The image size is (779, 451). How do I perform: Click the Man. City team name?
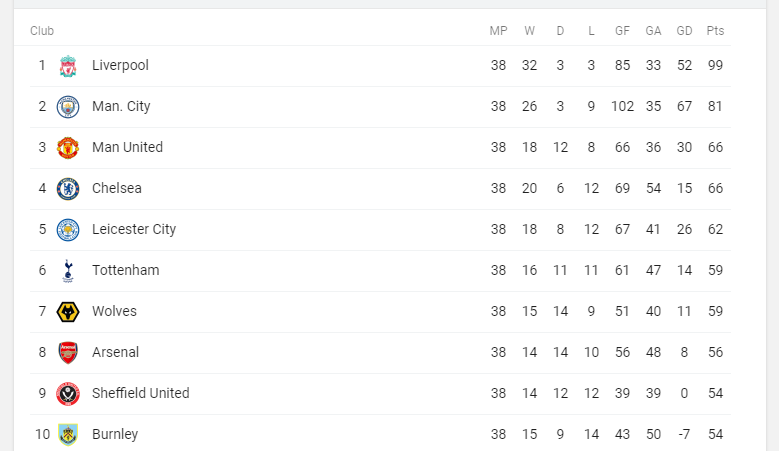tap(121, 106)
